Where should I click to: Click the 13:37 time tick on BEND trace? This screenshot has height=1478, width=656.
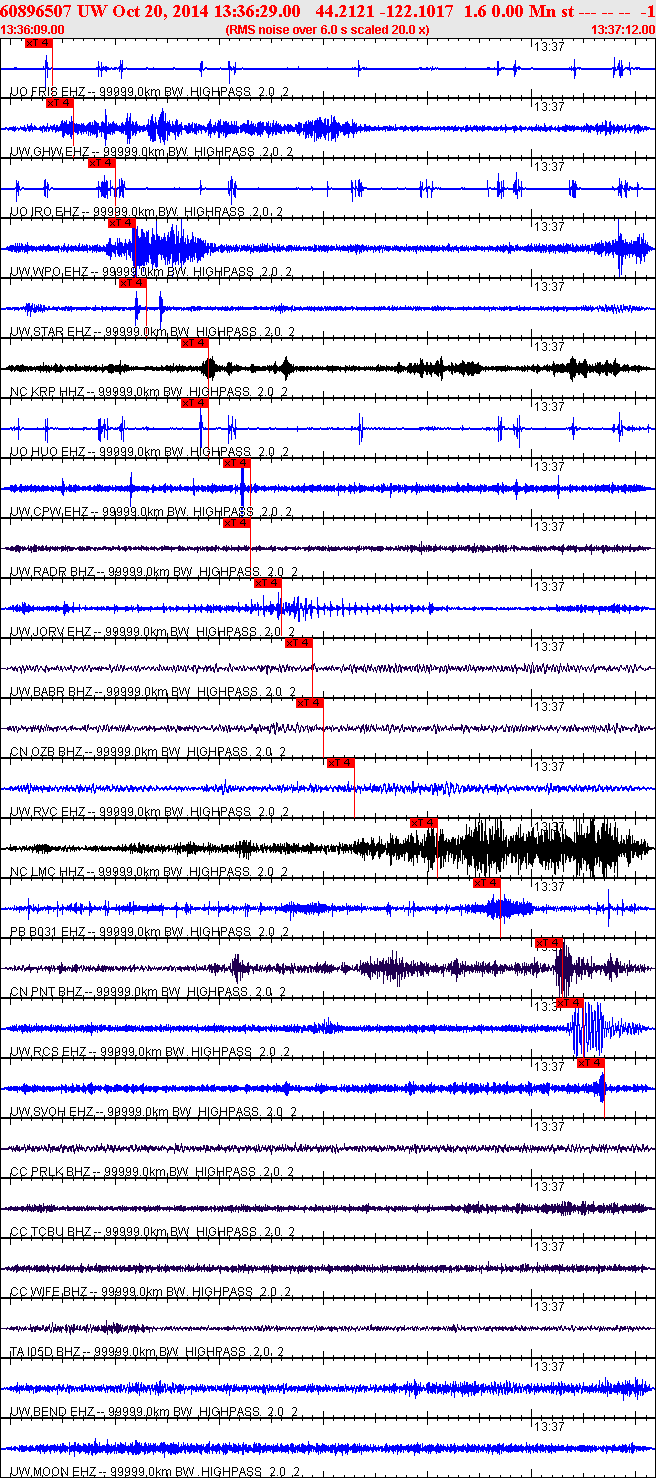click(549, 1366)
